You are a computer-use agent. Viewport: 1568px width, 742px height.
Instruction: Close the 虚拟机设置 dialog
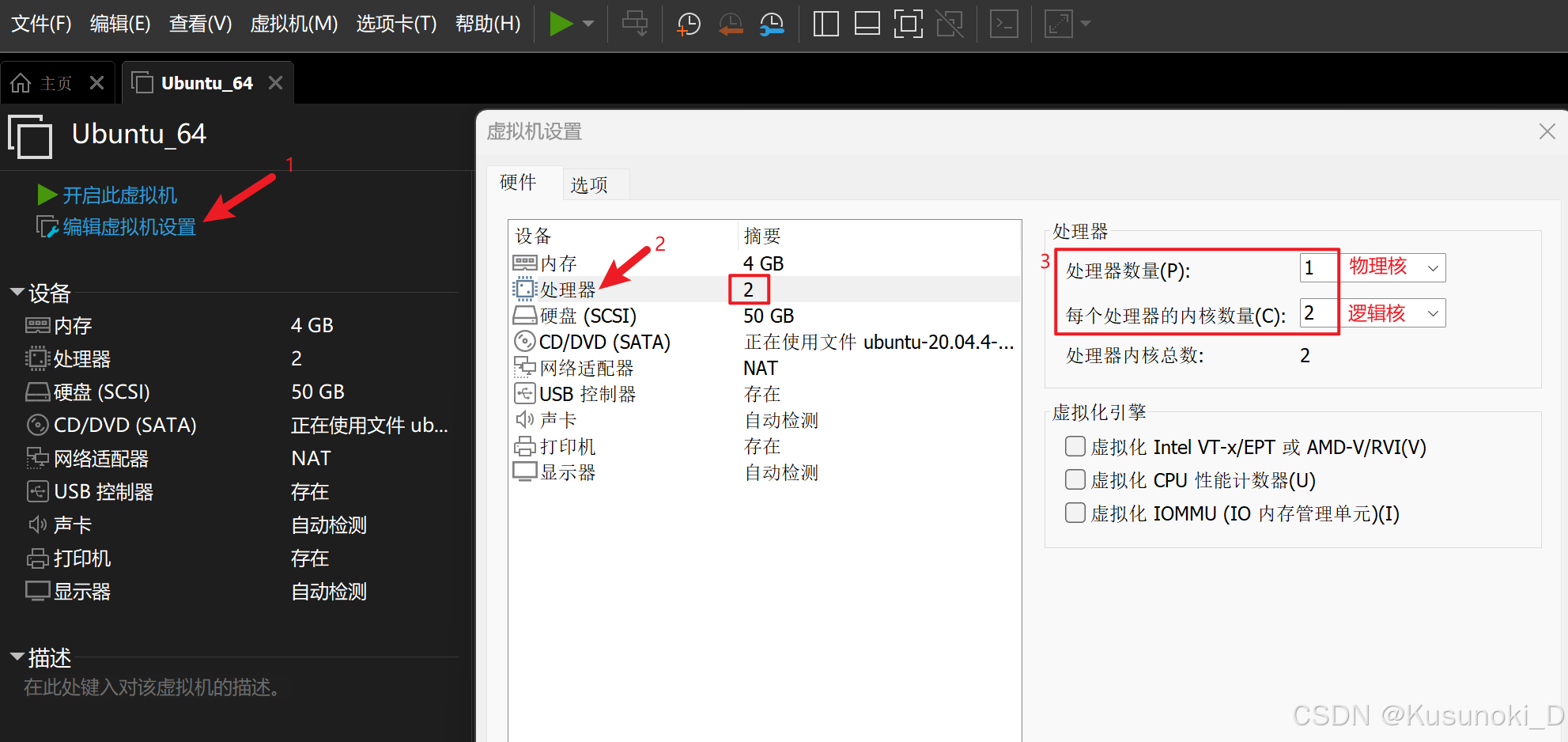coord(1547,131)
